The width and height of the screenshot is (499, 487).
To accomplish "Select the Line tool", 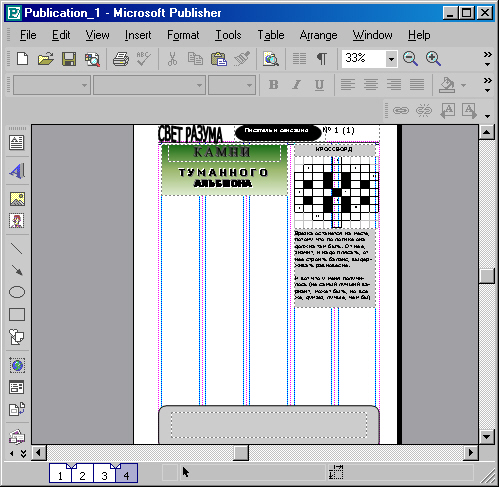I will click(17, 248).
